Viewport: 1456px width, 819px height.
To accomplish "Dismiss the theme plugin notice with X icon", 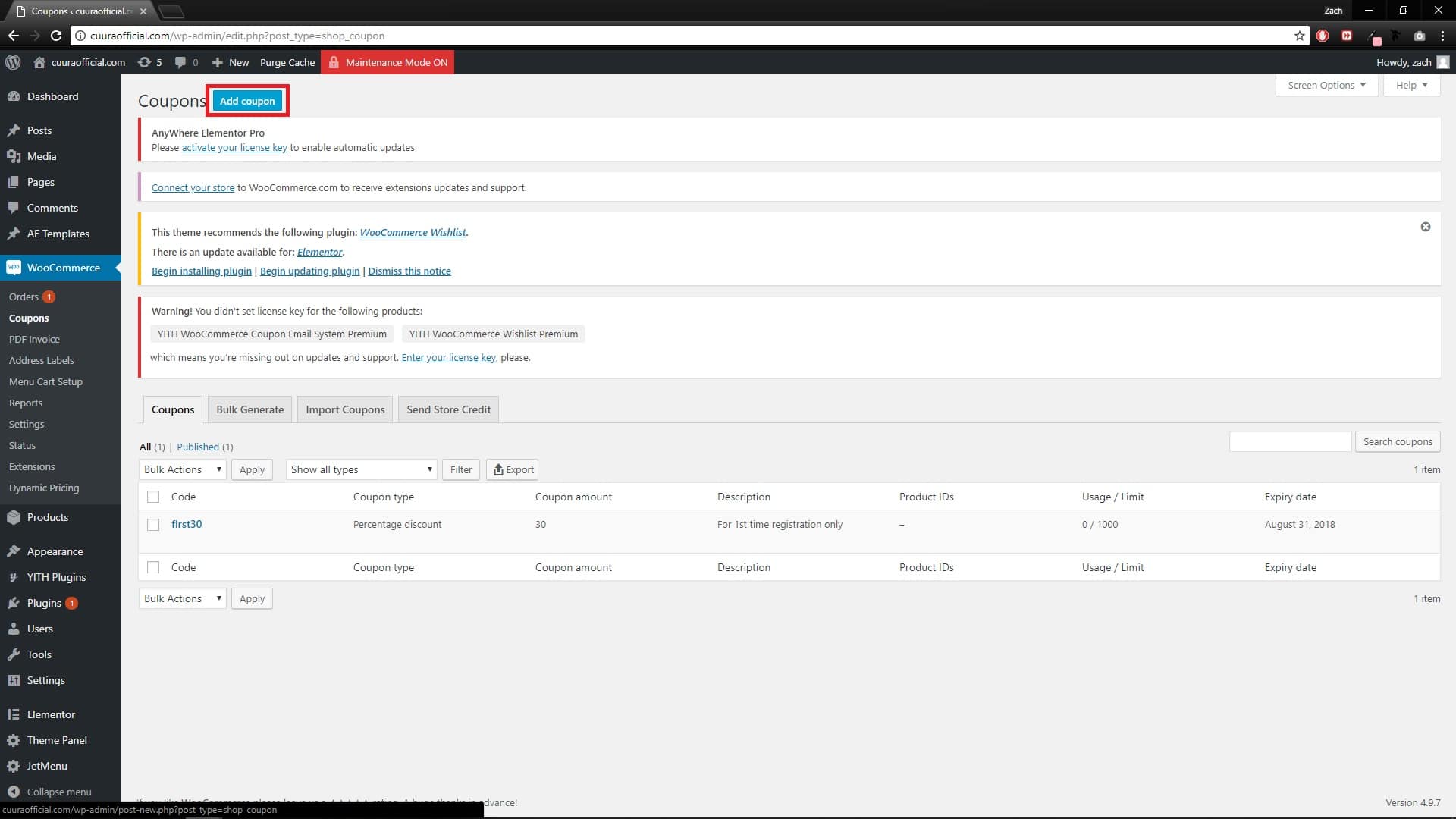I will click(1426, 227).
